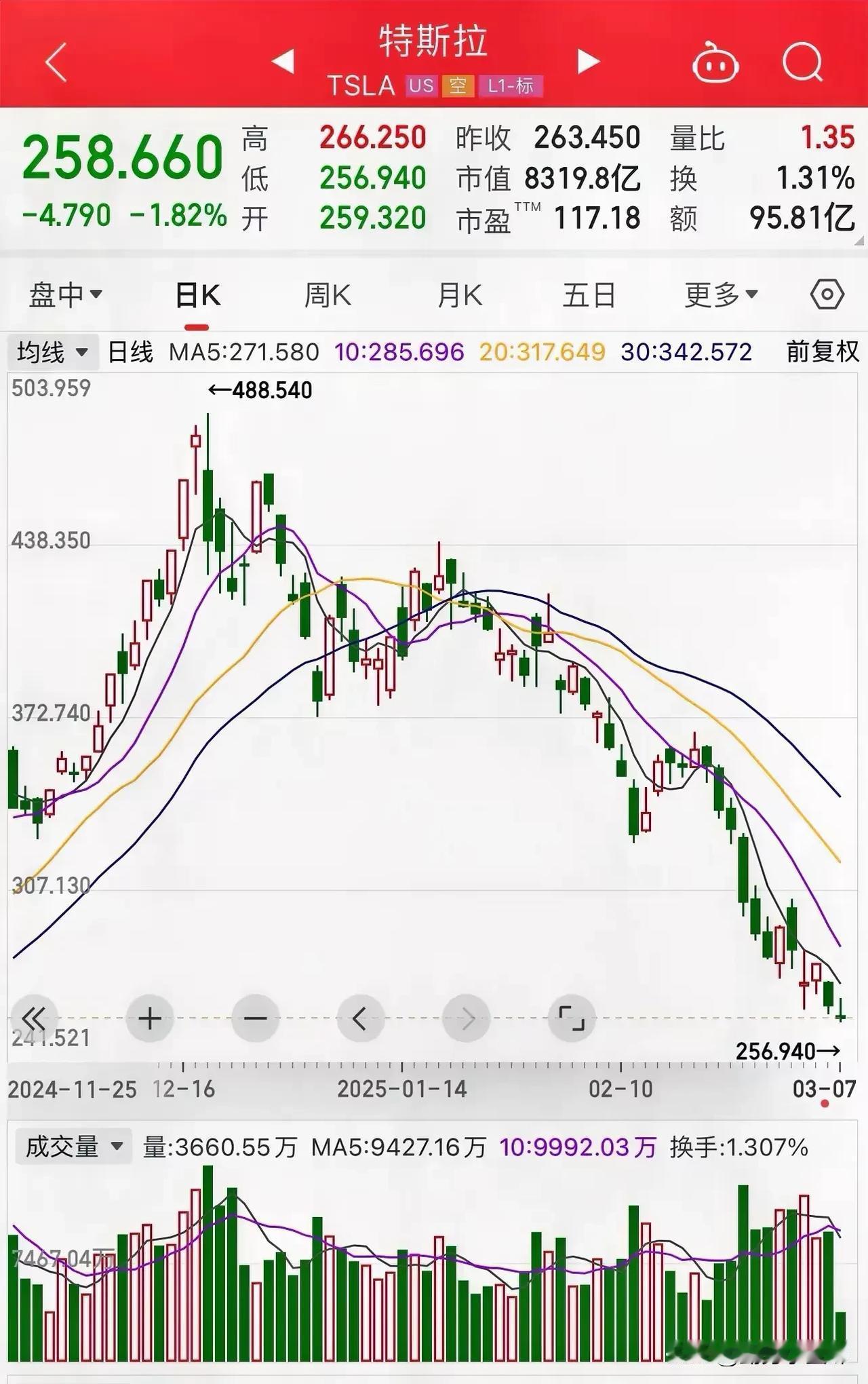Screen dimensions: 868x1384
Task: Open the robot assistant icon
Action: click(x=715, y=62)
